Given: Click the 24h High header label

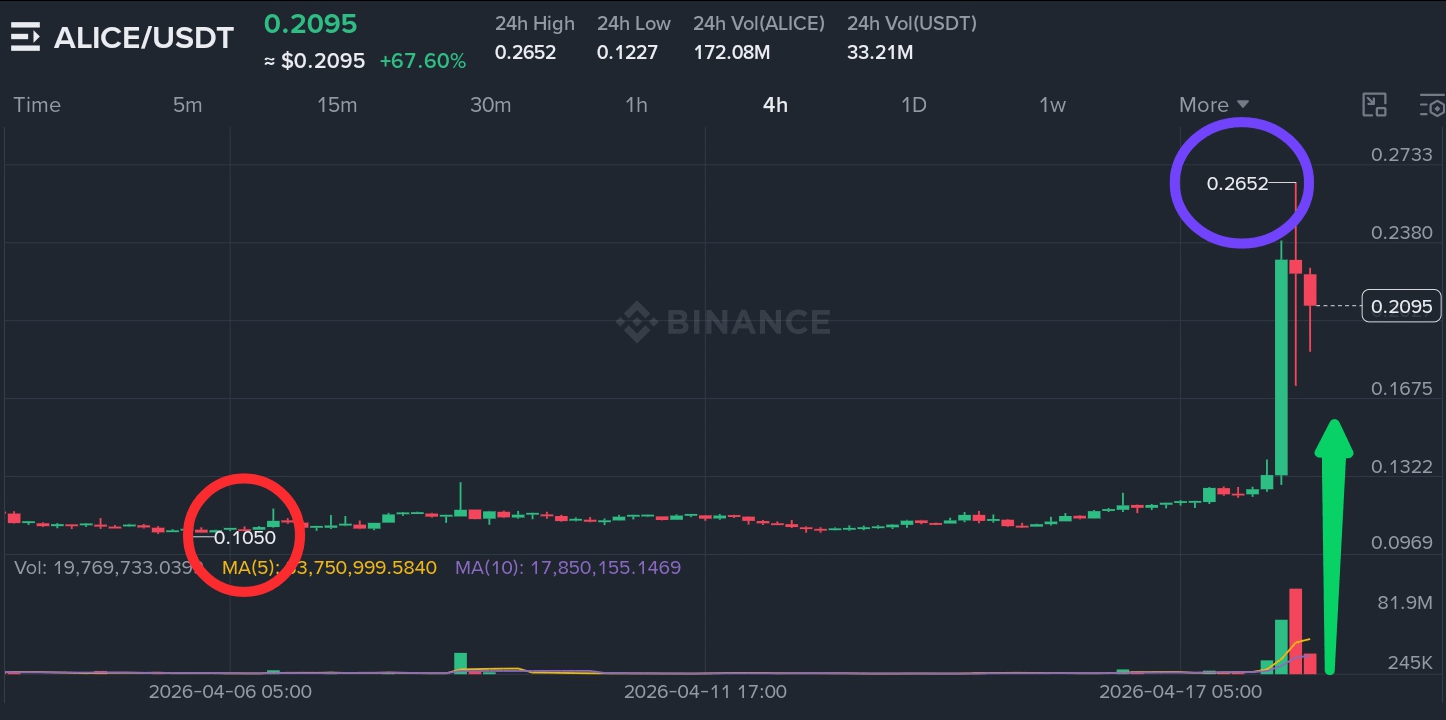Looking at the screenshot, I should 535,23.
